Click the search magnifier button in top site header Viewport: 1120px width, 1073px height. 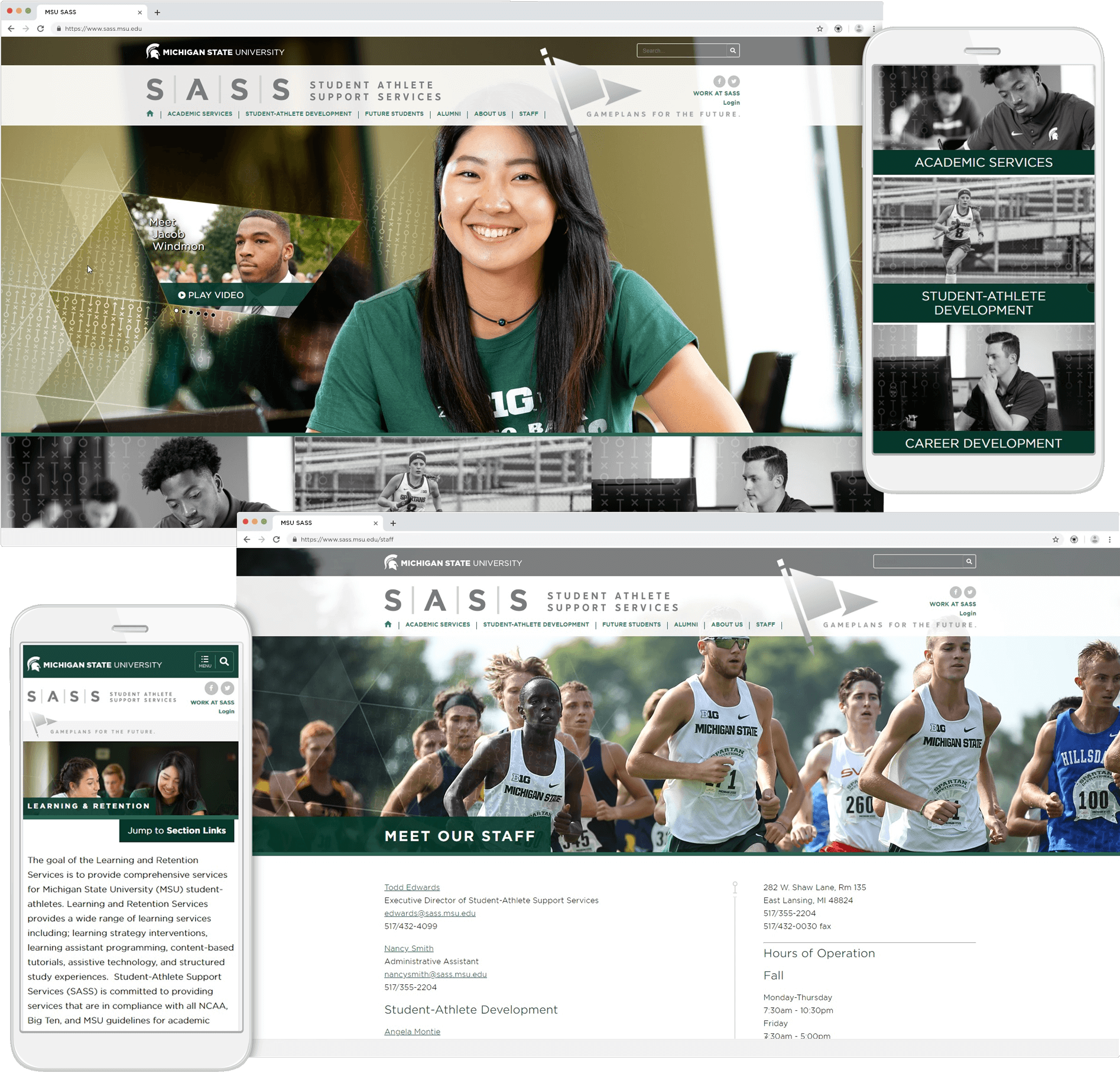(733, 51)
